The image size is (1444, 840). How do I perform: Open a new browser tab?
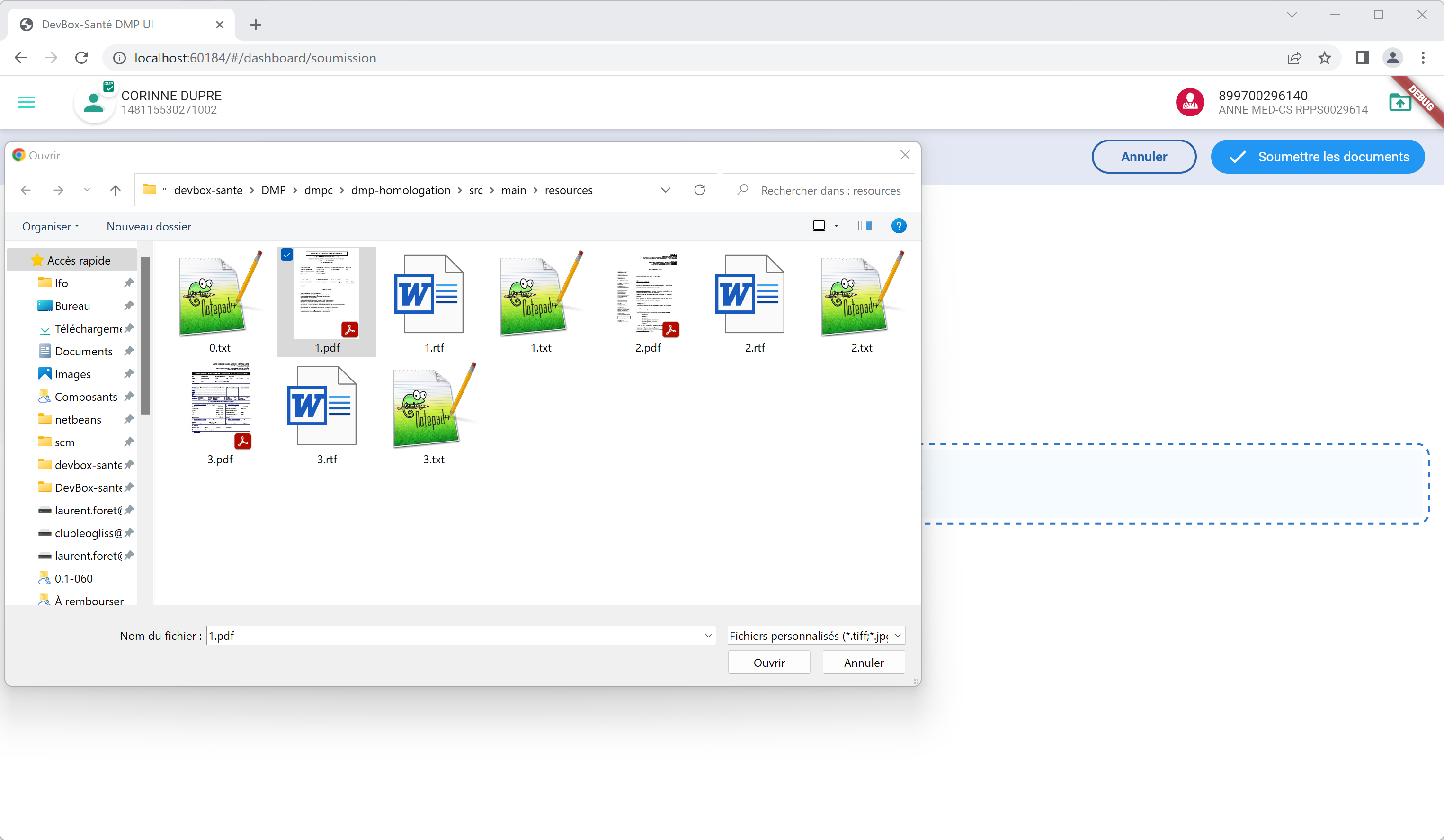point(256,25)
